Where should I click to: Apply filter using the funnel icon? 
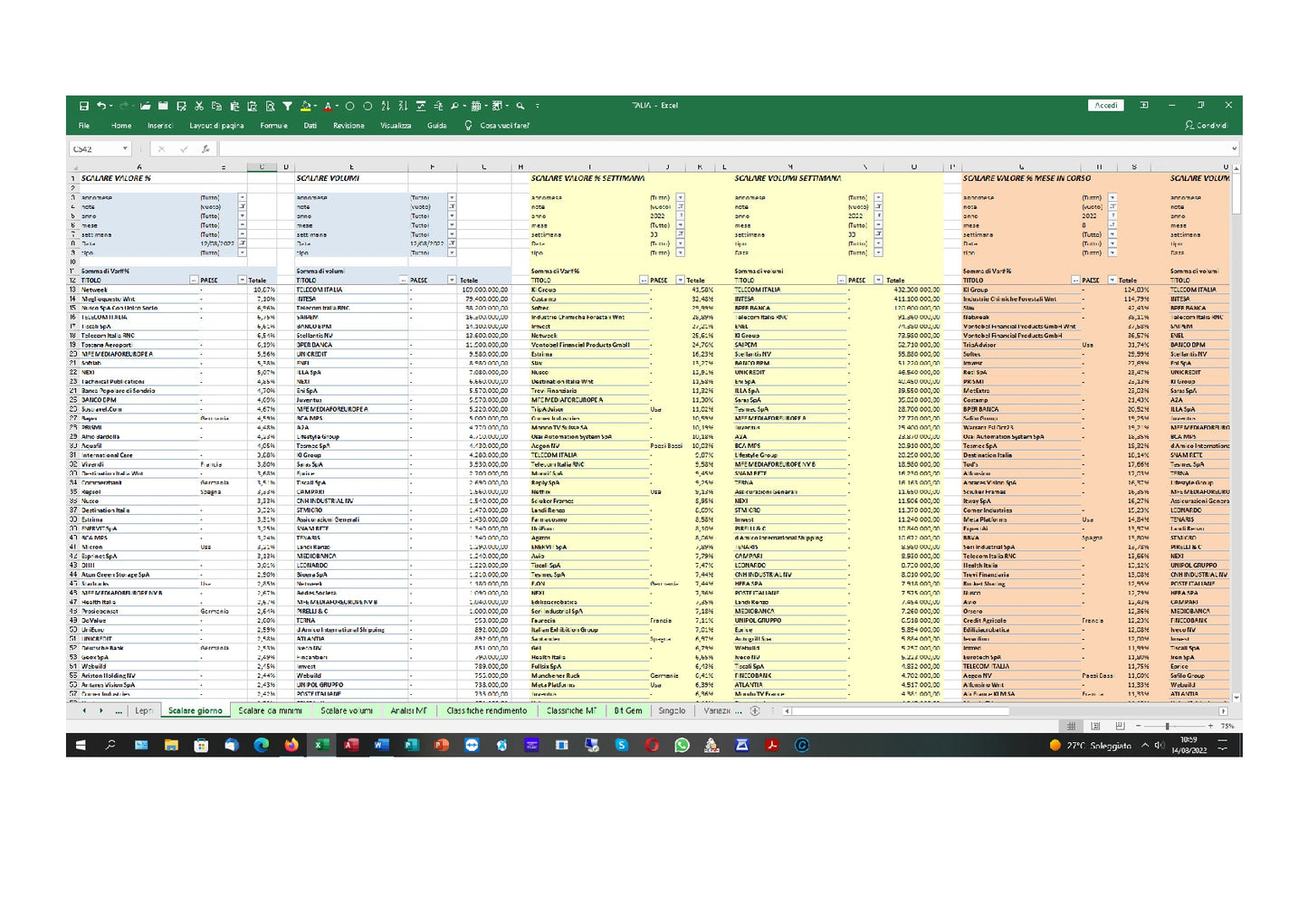coord(288,106)
